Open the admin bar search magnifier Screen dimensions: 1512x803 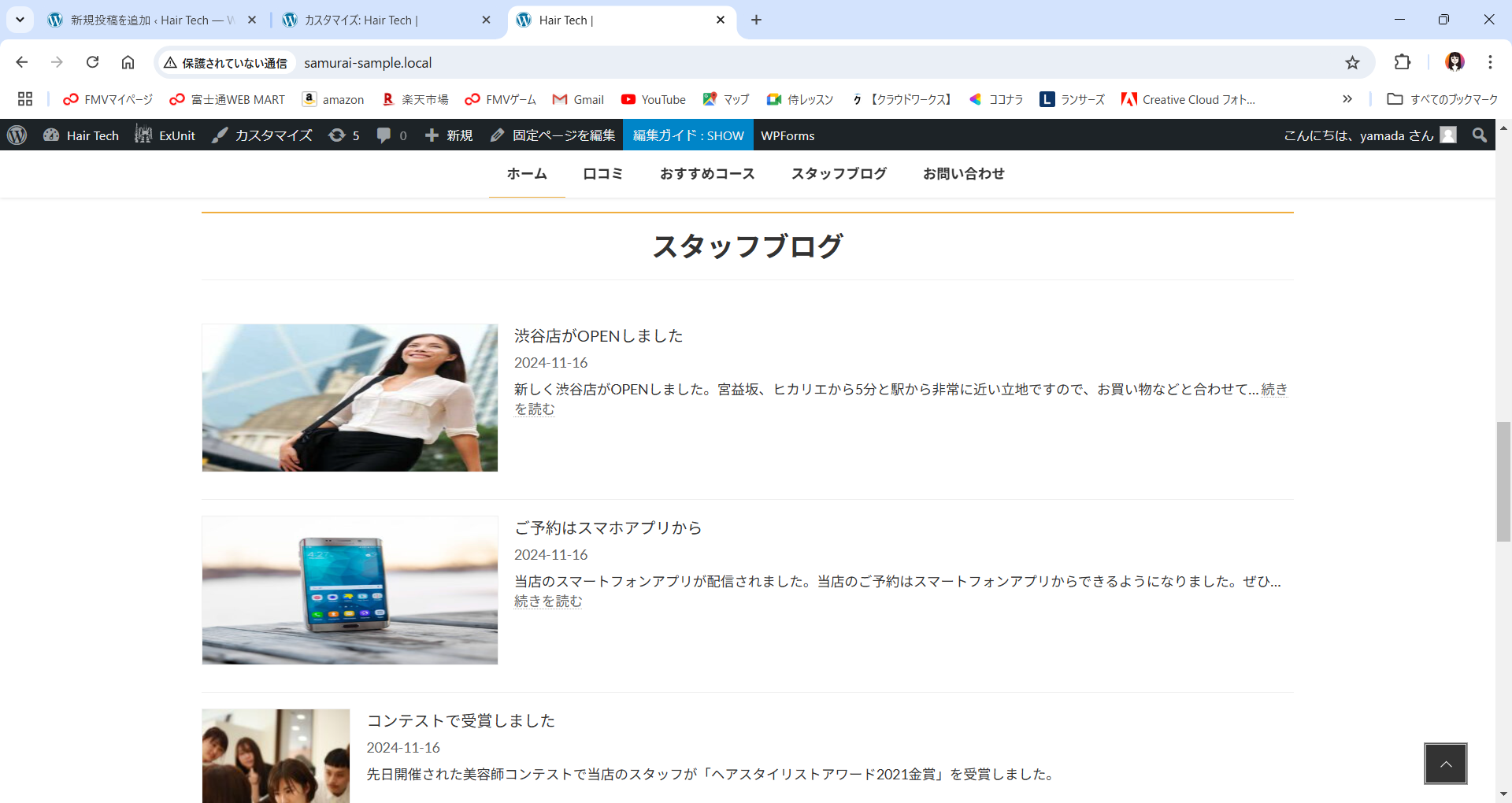[1480, 135]
